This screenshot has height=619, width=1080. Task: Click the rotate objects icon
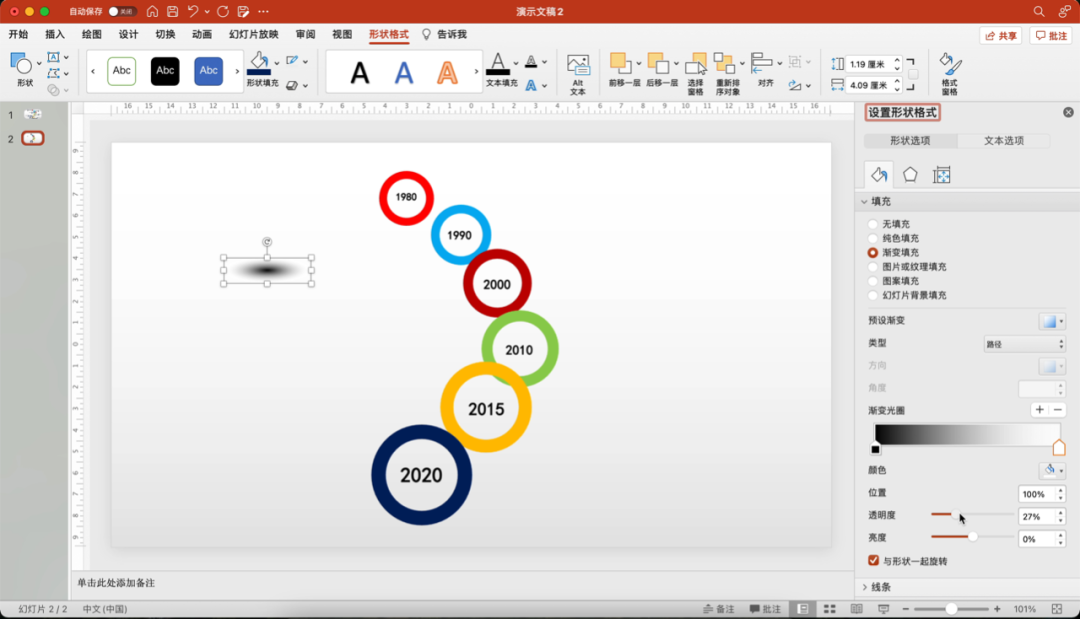click(x=796, y=85)
